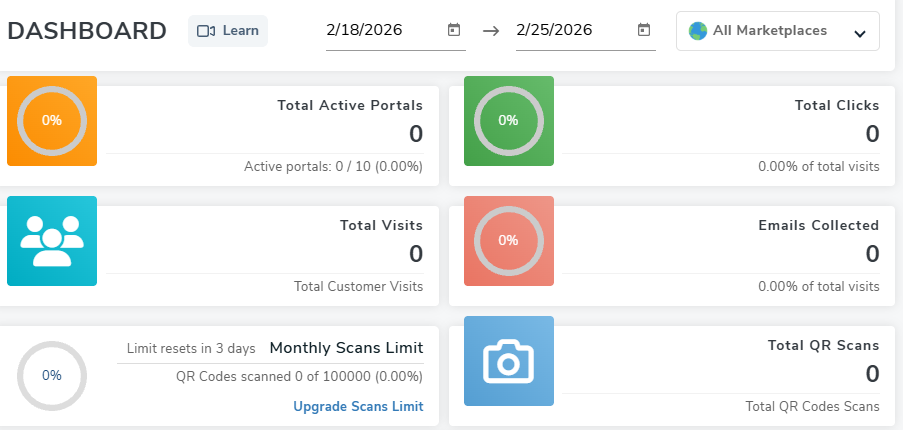This screenshot has width=903, height=430.
Task: Click the teal Total Visits people icon
Action: pos(52,241)
